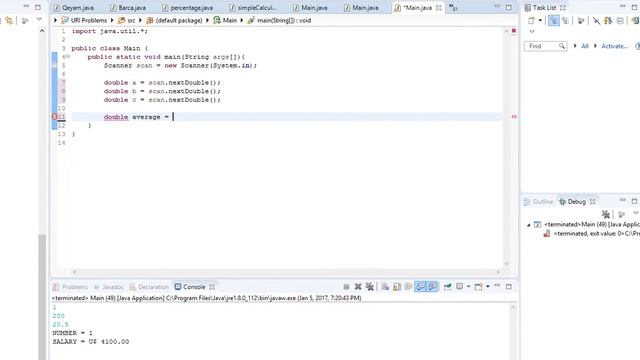
Task: Expand the arrow before URI Problems breadcrumb
Action: point(56,20)
